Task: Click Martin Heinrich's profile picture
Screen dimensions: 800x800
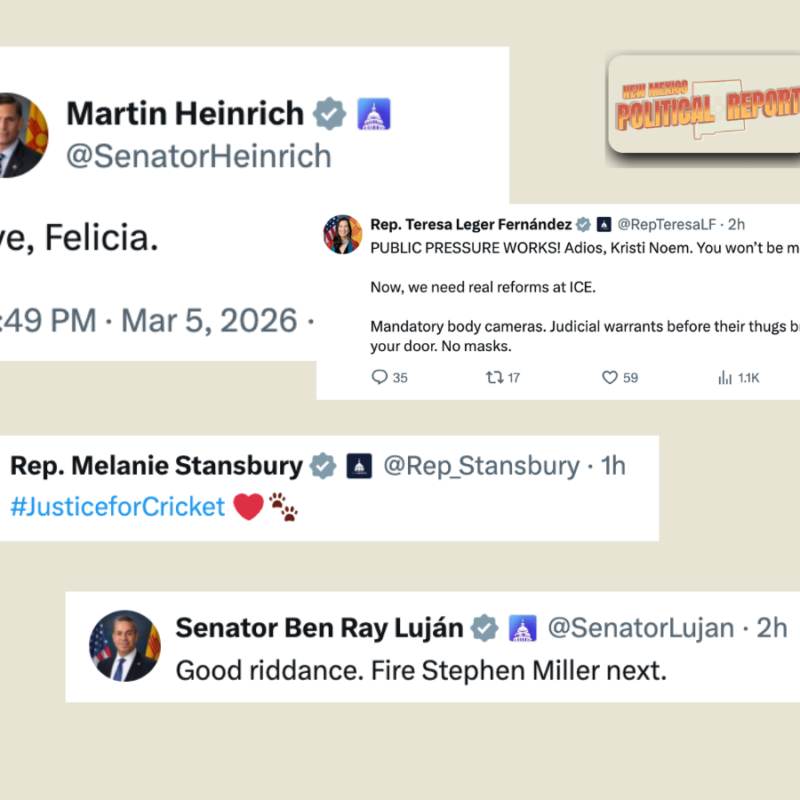Action: point(18,135)
